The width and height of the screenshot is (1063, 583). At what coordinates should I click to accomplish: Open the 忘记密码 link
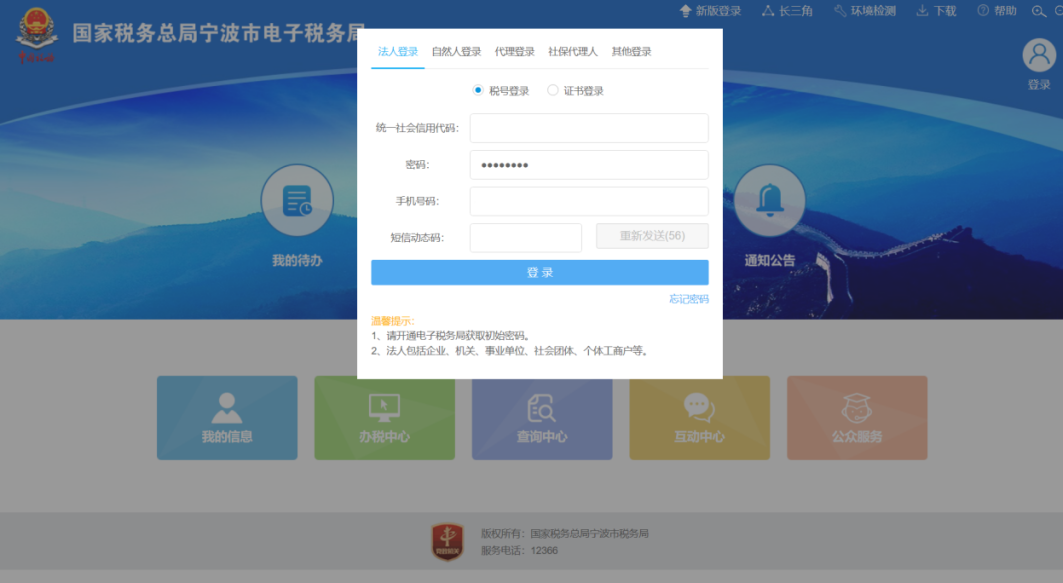point(689,299)
